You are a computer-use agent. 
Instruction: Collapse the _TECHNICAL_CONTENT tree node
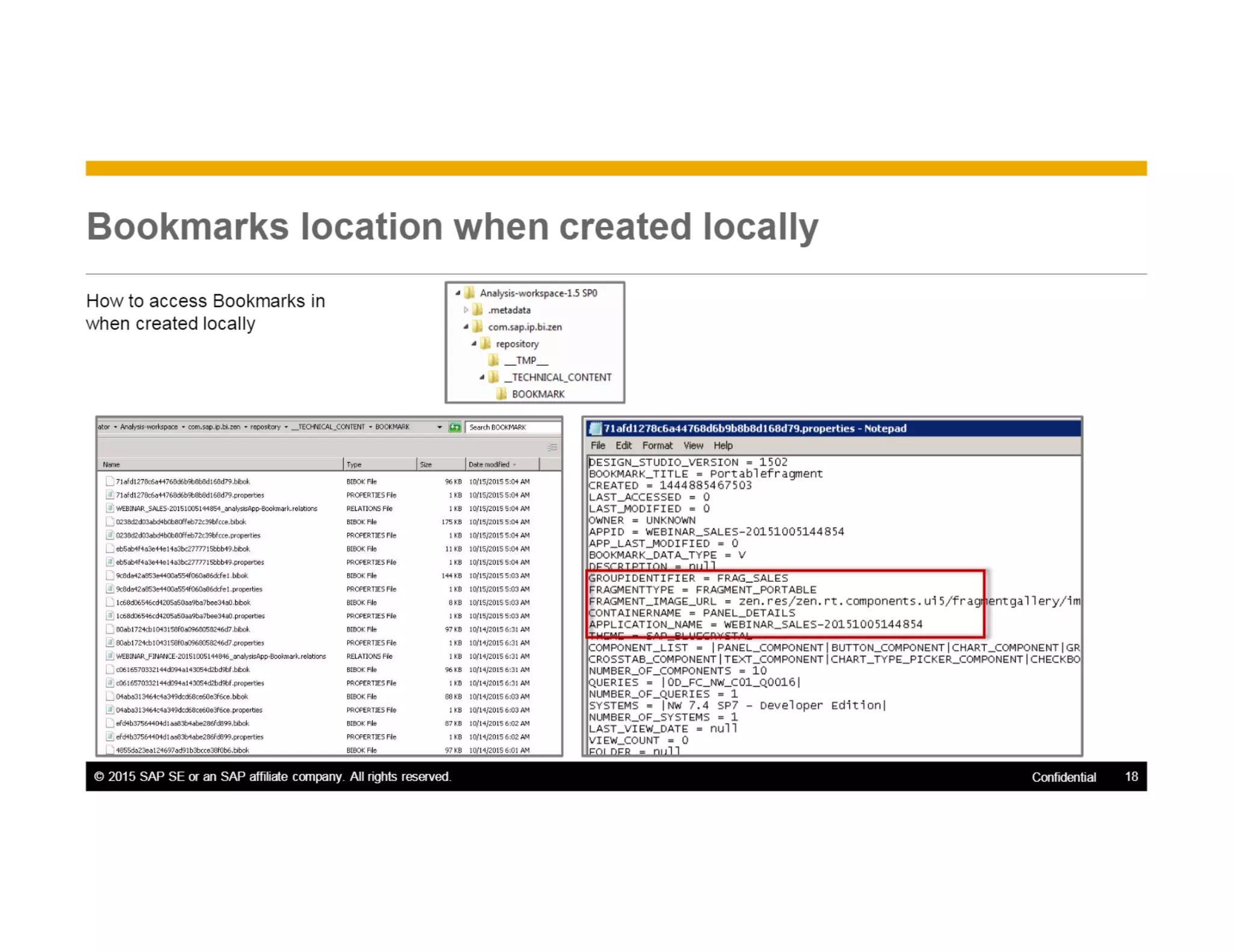[482, 377]
